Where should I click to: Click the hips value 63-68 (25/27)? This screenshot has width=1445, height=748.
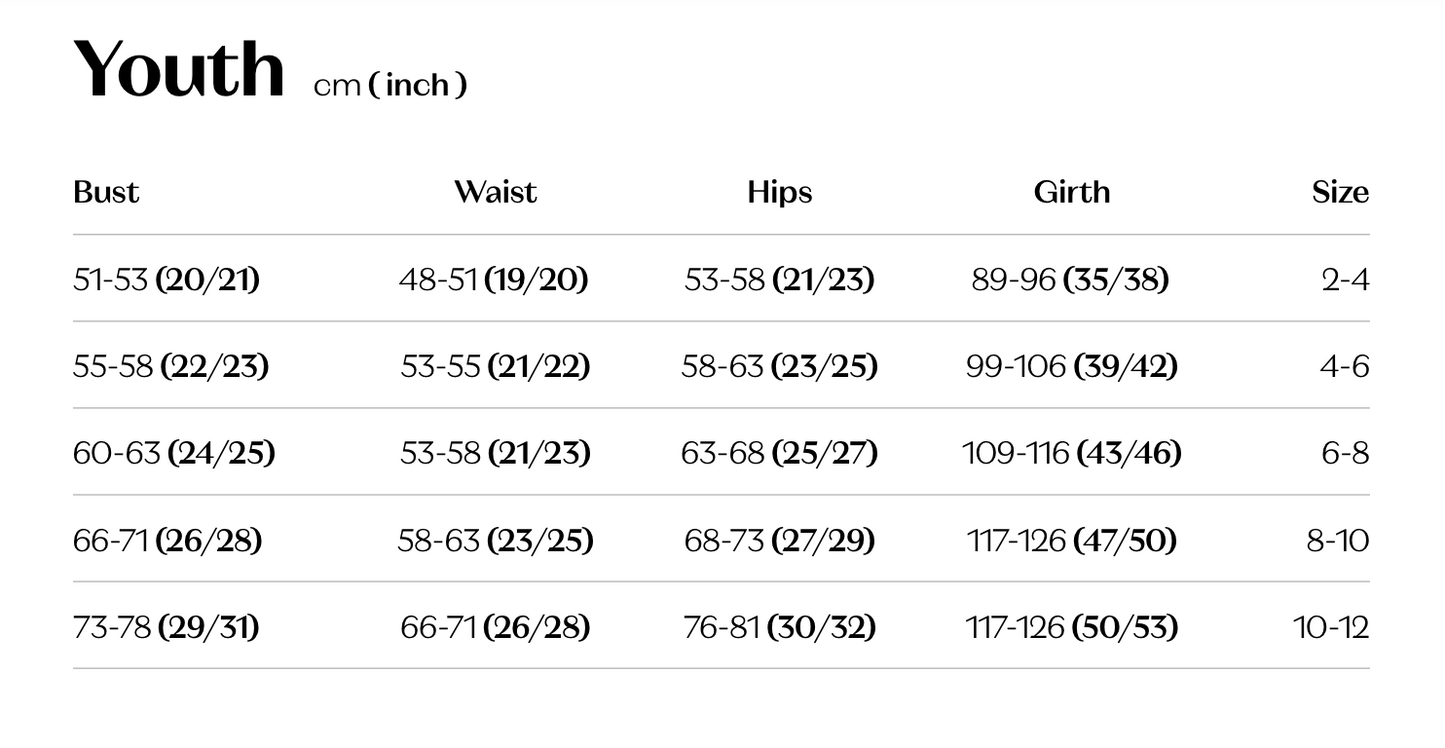[x=779, y=454]
